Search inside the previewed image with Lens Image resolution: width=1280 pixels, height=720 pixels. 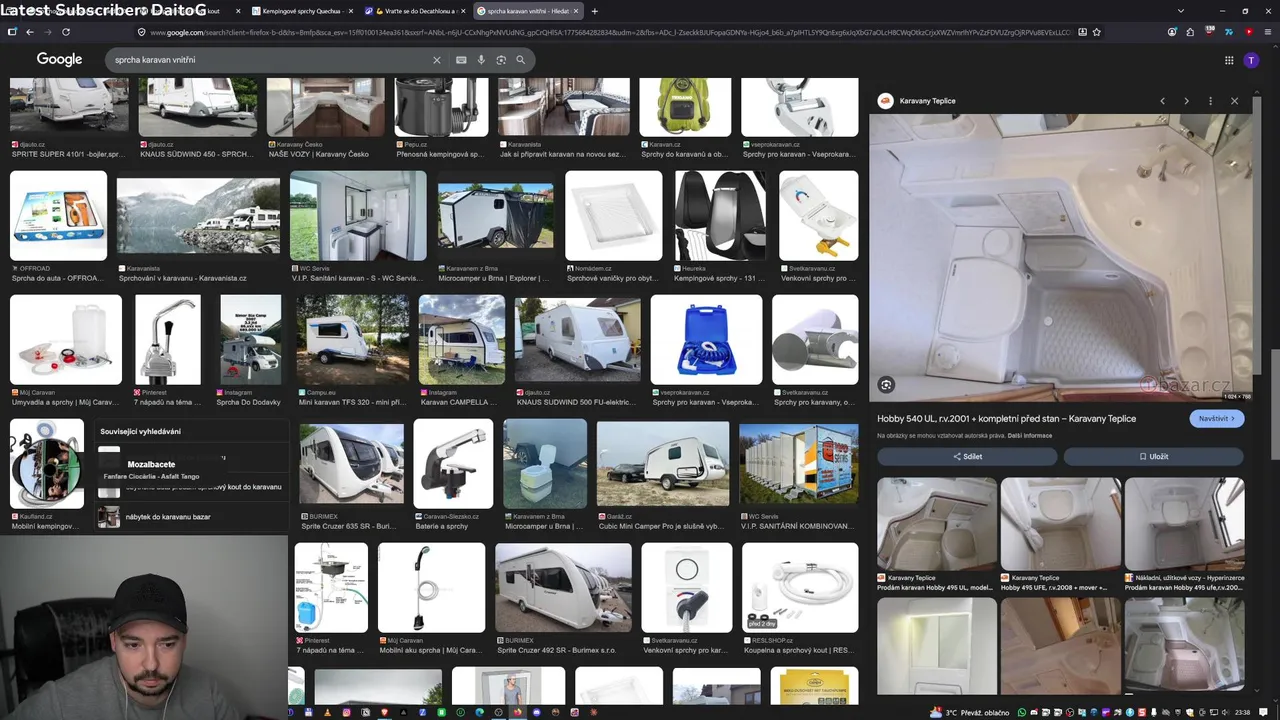pos(886,385)
